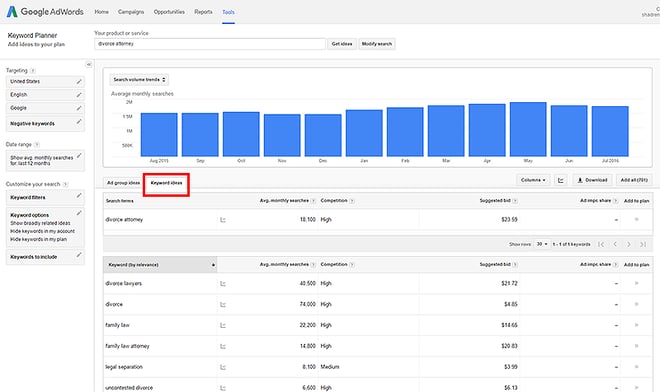This screenshot has width=660, height=392.
Task: Open the Columns dropdown
Action: click(x=533, y=180)
